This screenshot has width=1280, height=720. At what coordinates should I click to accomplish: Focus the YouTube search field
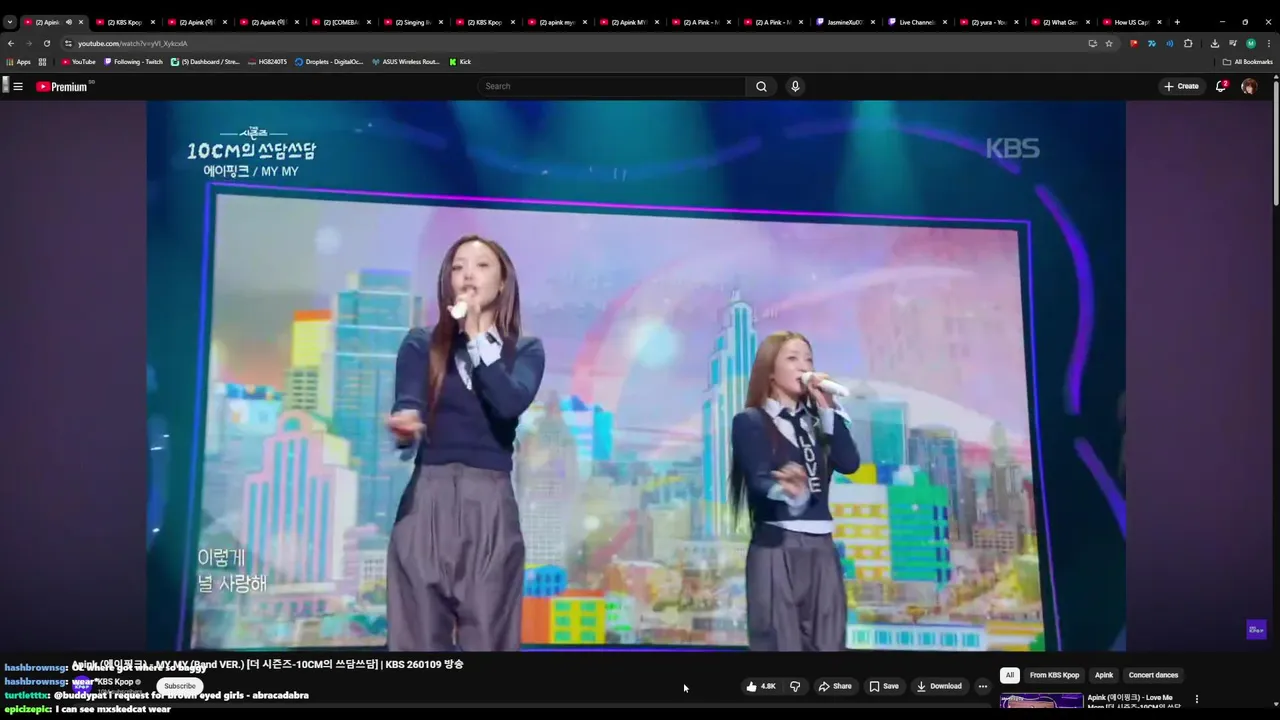pos(612,86)
